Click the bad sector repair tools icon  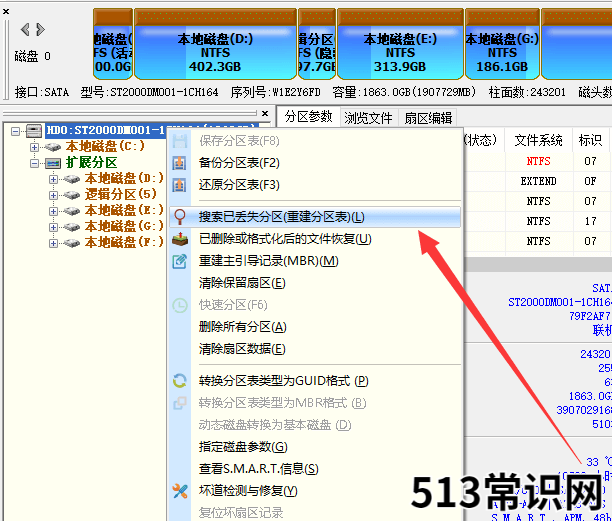[x=180, y=491]
